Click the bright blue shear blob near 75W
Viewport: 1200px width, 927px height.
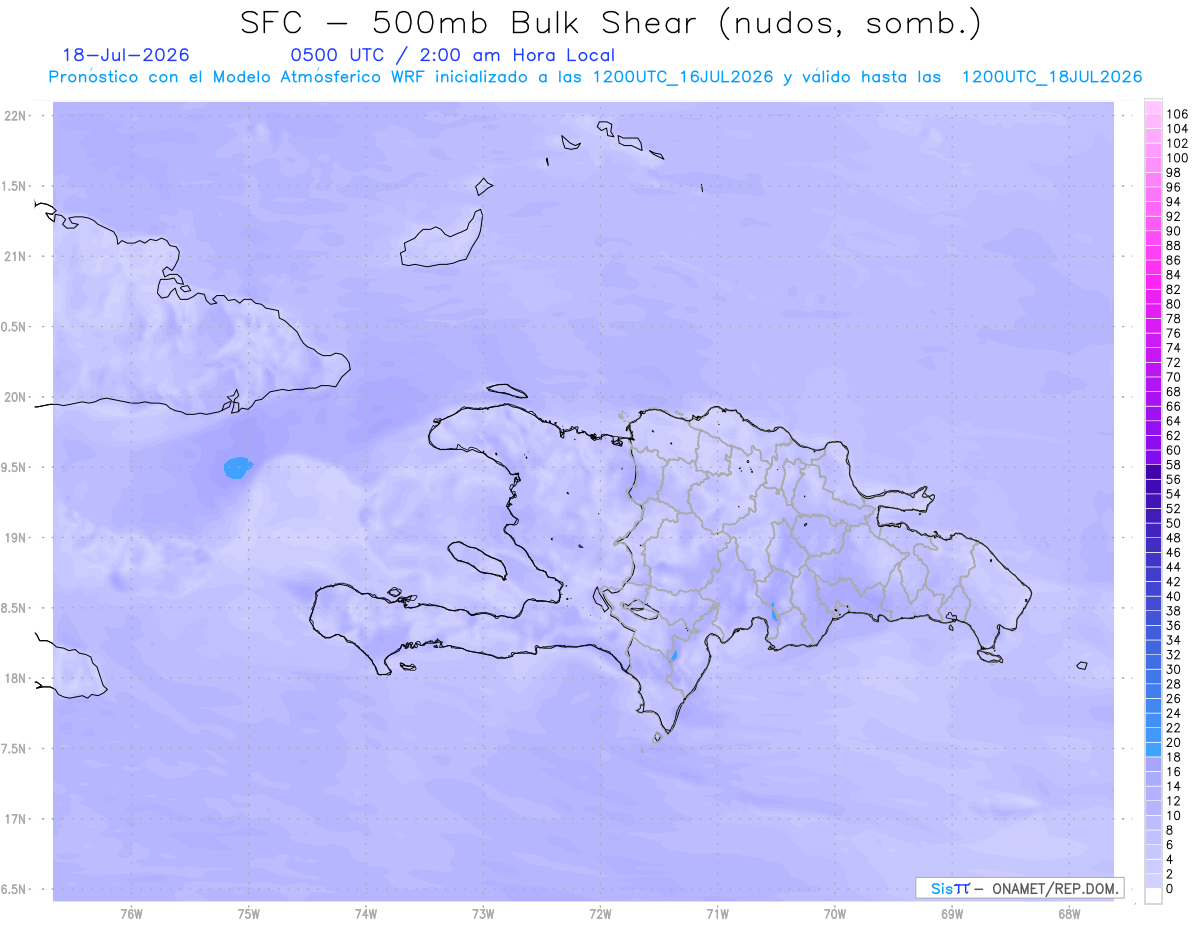237,467
